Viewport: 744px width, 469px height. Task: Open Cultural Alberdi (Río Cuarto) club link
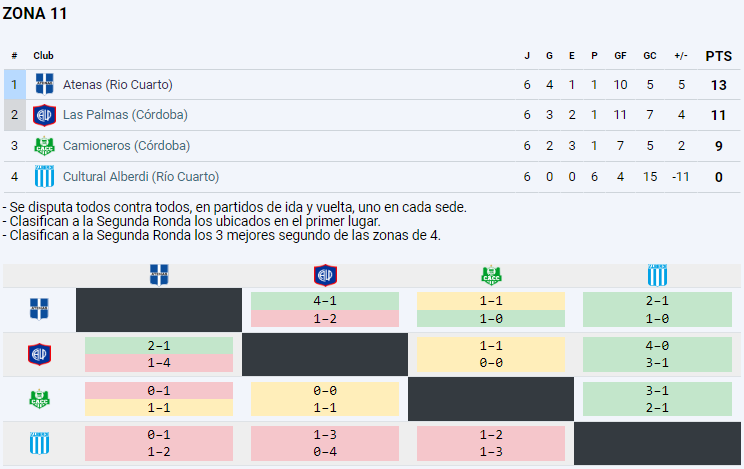click(x=141, y=177)
